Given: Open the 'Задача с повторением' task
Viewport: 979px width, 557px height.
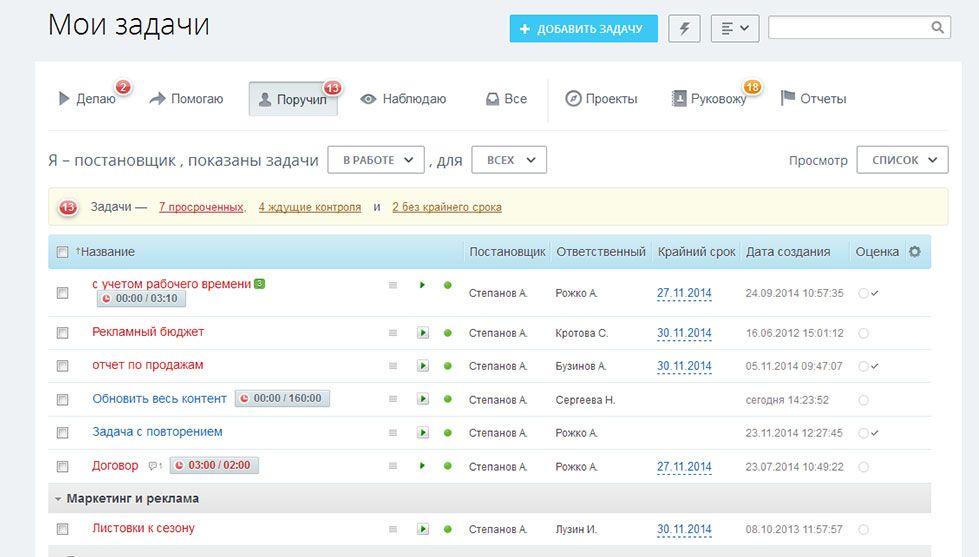Looking at the screenshot, I should 157,431.
